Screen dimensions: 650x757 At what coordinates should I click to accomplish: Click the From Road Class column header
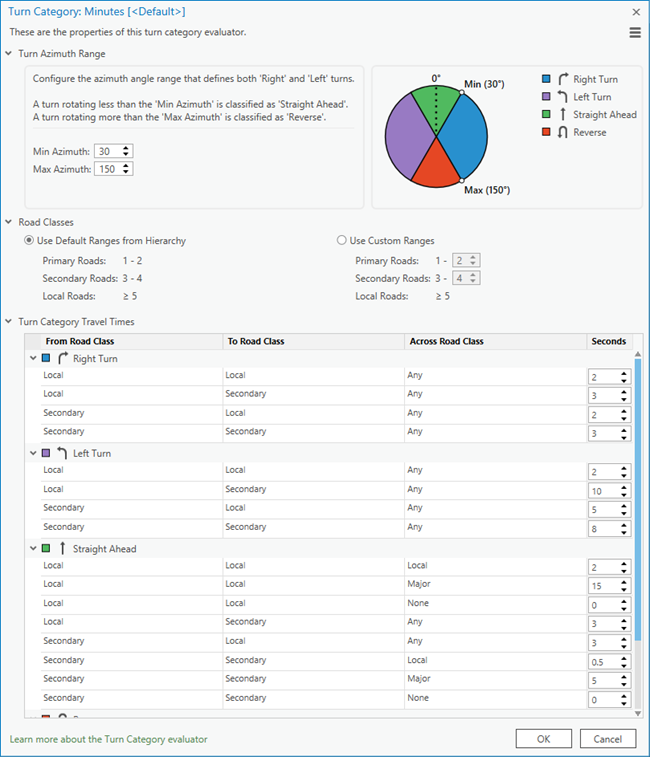pos(79,341)
